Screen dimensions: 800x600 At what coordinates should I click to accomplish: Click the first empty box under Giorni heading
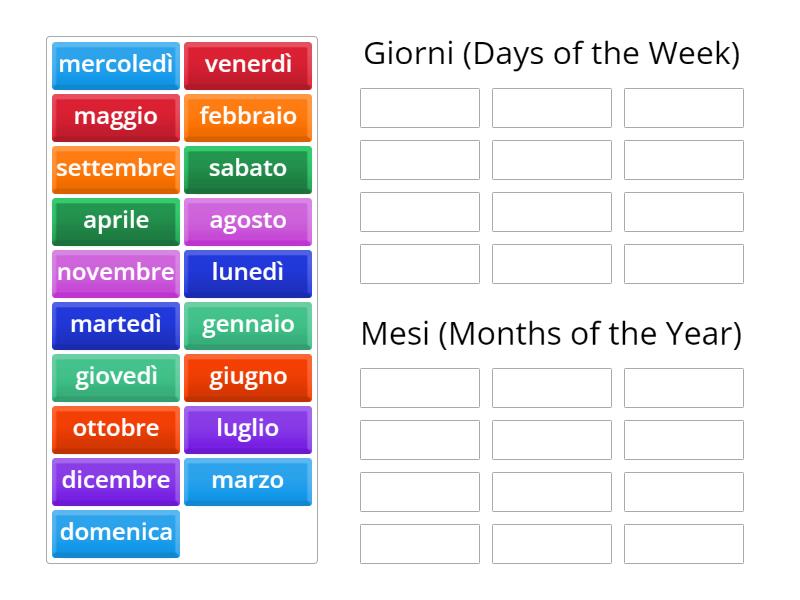coord(419,107)
